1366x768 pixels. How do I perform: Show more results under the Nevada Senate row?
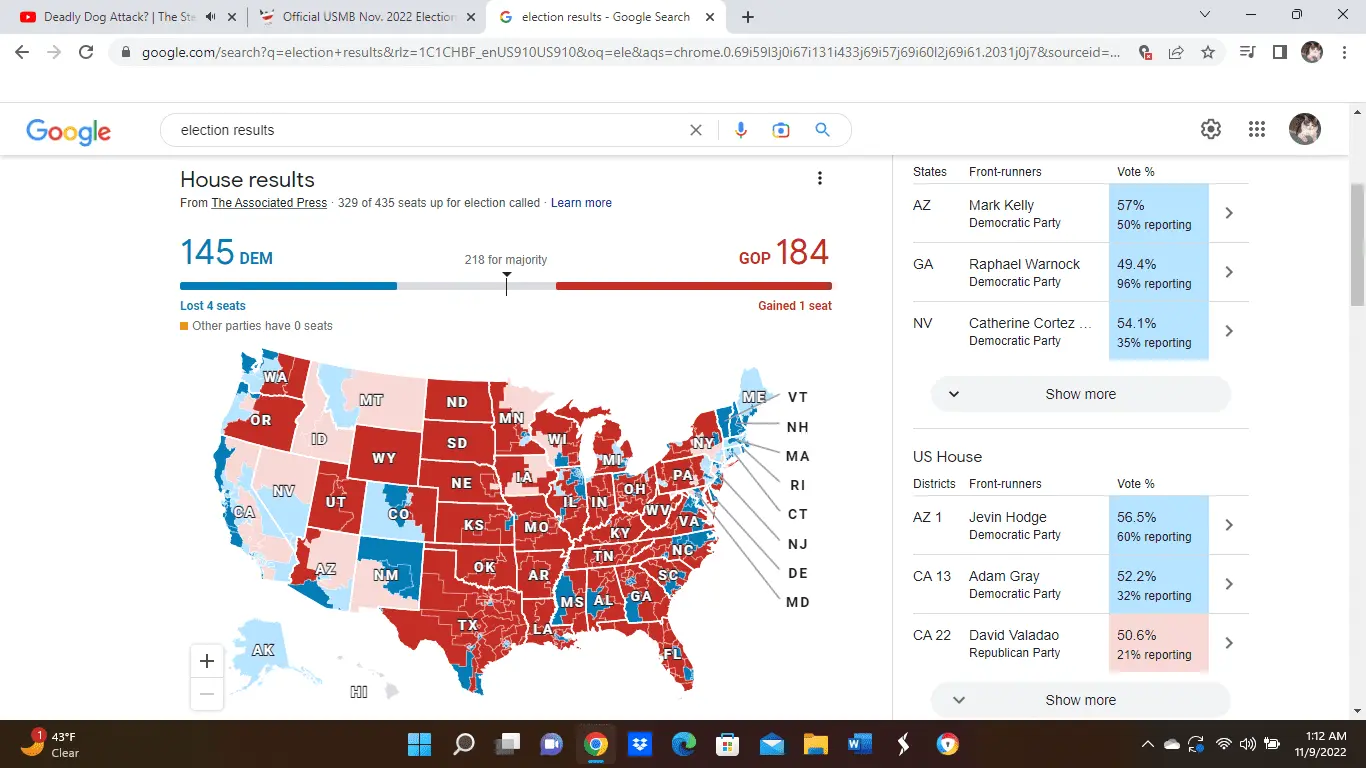point(1080,394)
